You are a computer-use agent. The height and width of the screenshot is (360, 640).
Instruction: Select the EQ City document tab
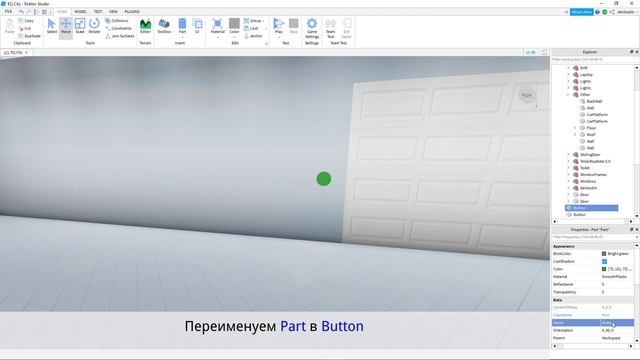pyautogui.click(x=16, y=53)
